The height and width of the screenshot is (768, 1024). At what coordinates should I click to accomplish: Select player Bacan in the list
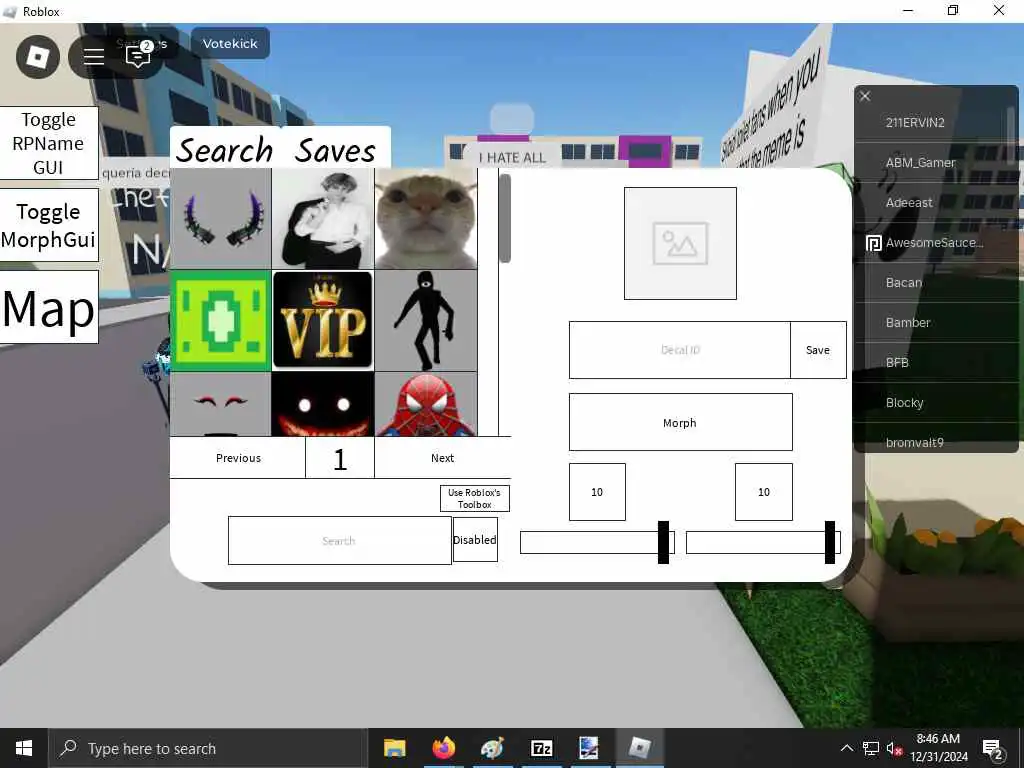pos(935,283)
